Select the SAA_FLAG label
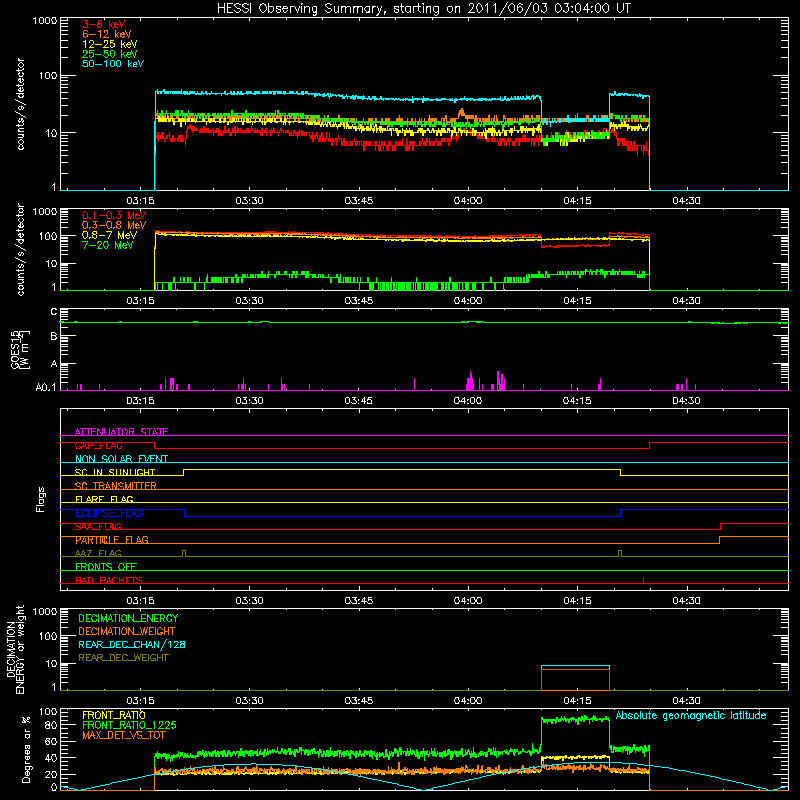The height and width of the screenshot is (800, 800). (98, 526)
